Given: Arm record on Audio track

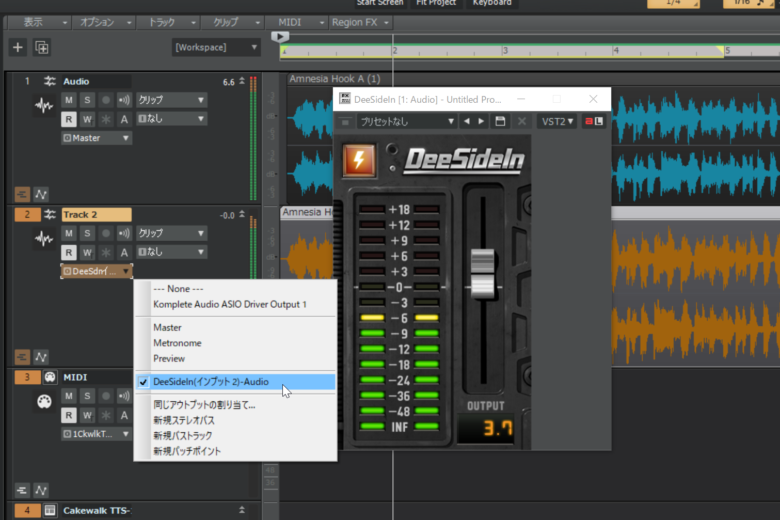Looking at the screenshot, I should (105, 100).
